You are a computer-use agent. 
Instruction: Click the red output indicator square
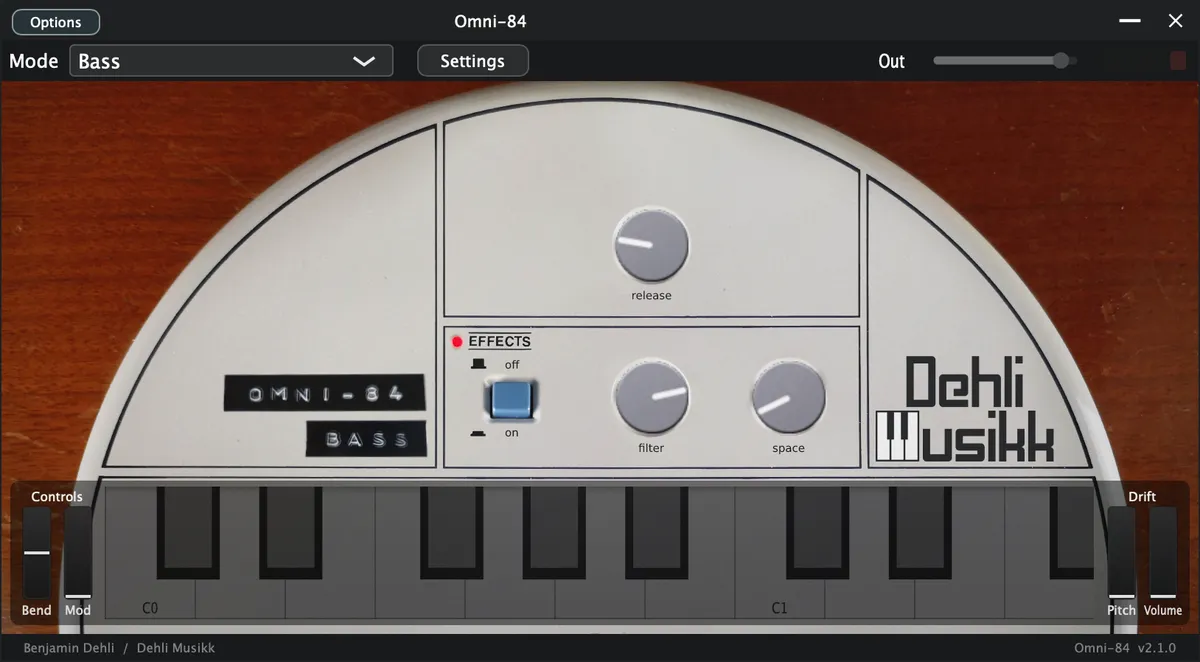[1178, 61]
